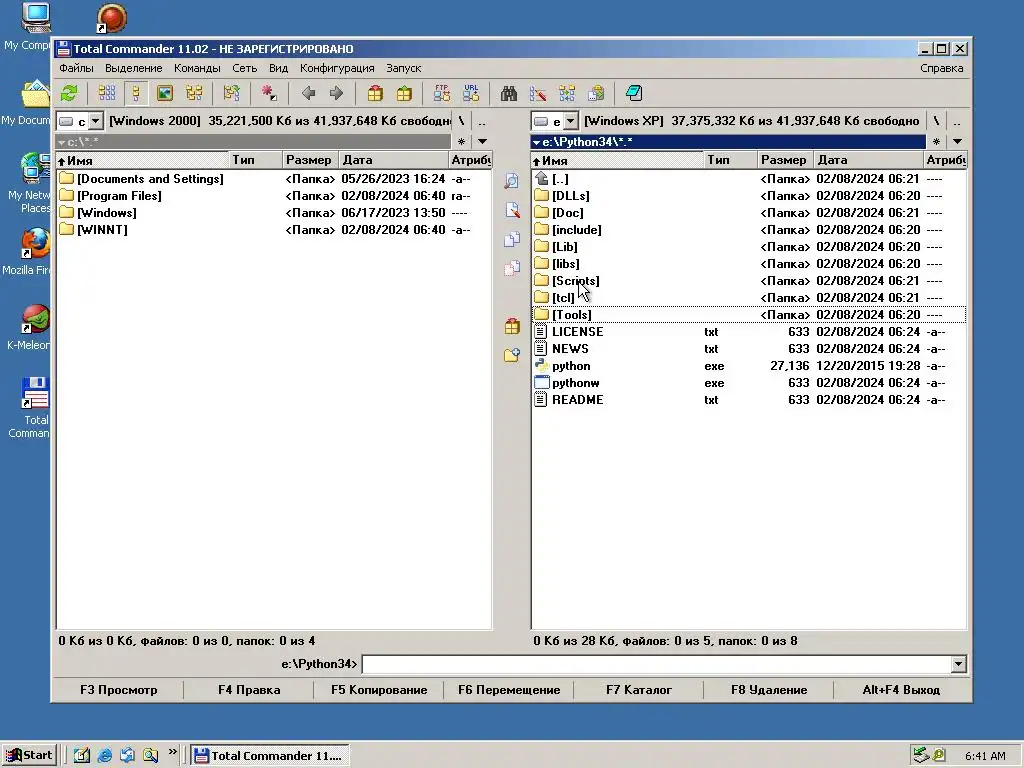The width and height of the screenshot is (1024, 768).
Task: Click the Unpack files toolbar icon
Action: click(x=404, y=93)
